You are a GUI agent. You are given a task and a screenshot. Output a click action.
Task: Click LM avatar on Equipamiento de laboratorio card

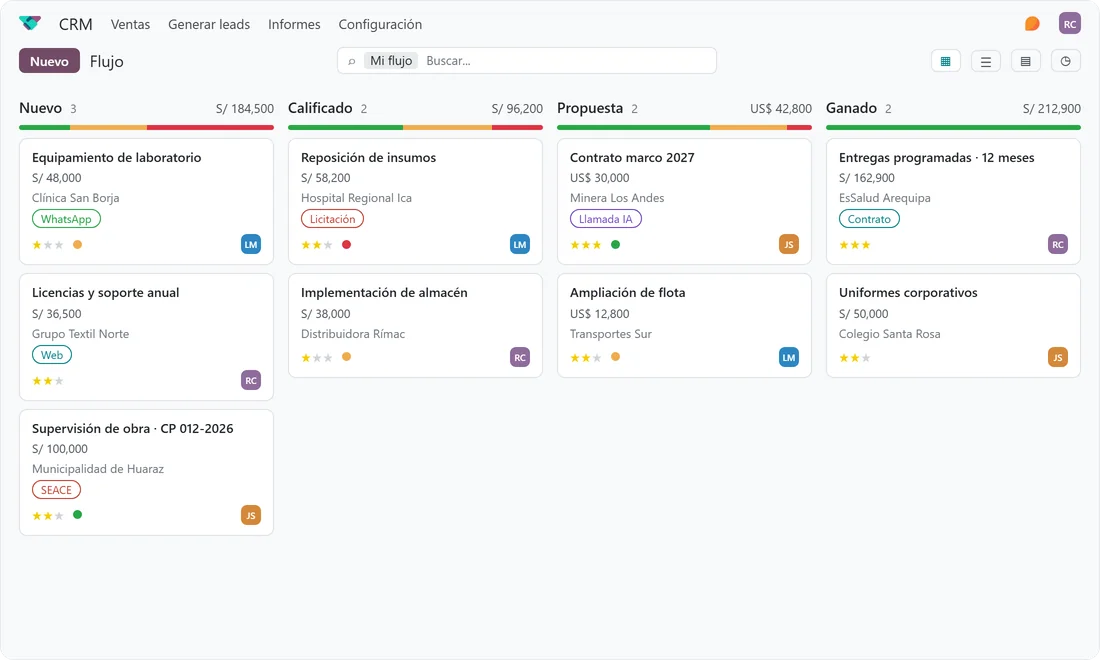tap(250, 244)
